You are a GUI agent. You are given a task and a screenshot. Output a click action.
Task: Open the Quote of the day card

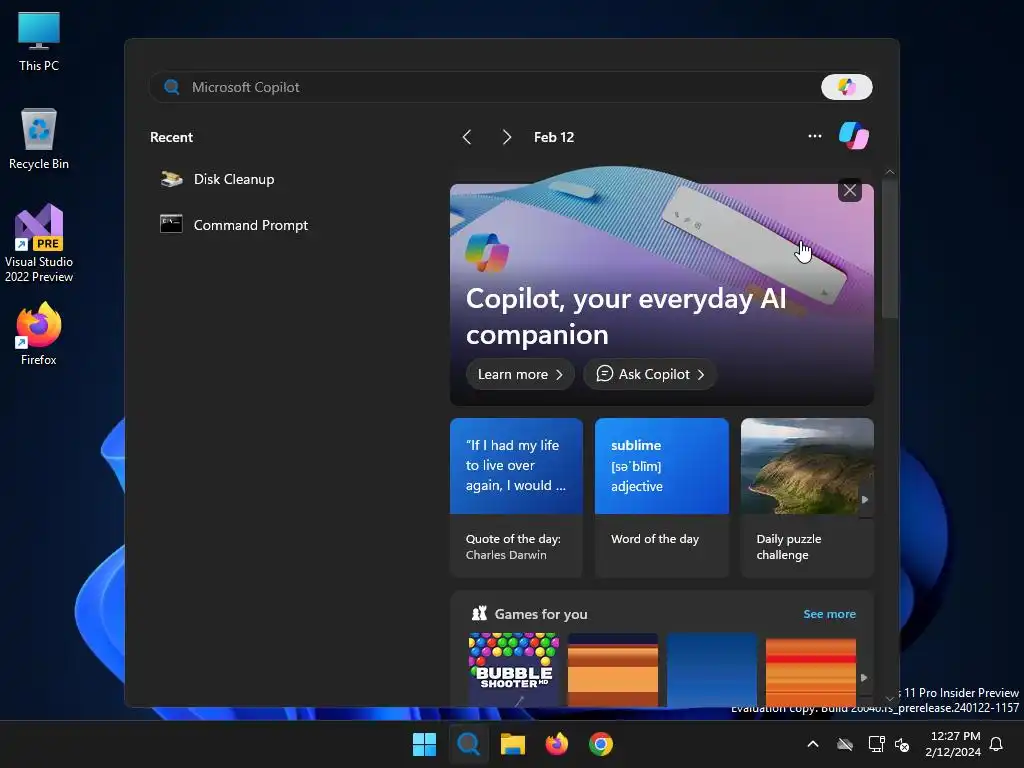(x=516, y=498)
